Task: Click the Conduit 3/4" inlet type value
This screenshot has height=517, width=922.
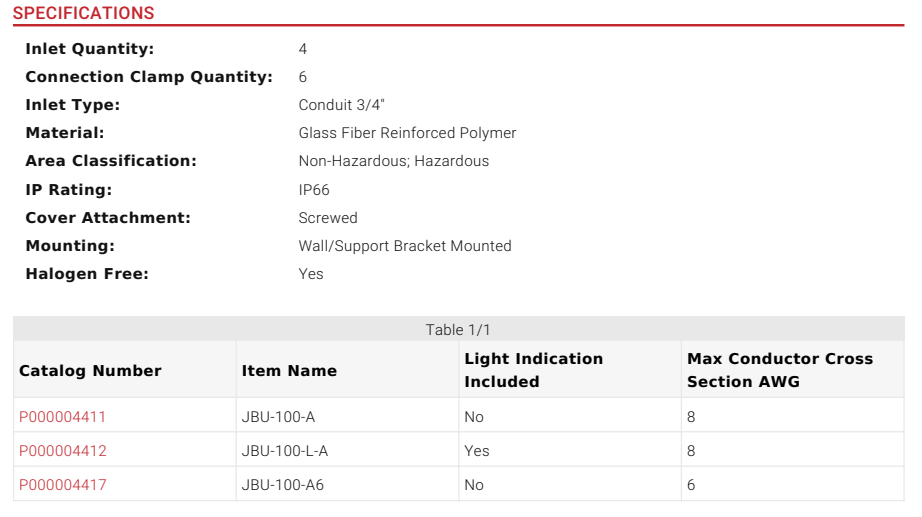Action: [342, 105]
